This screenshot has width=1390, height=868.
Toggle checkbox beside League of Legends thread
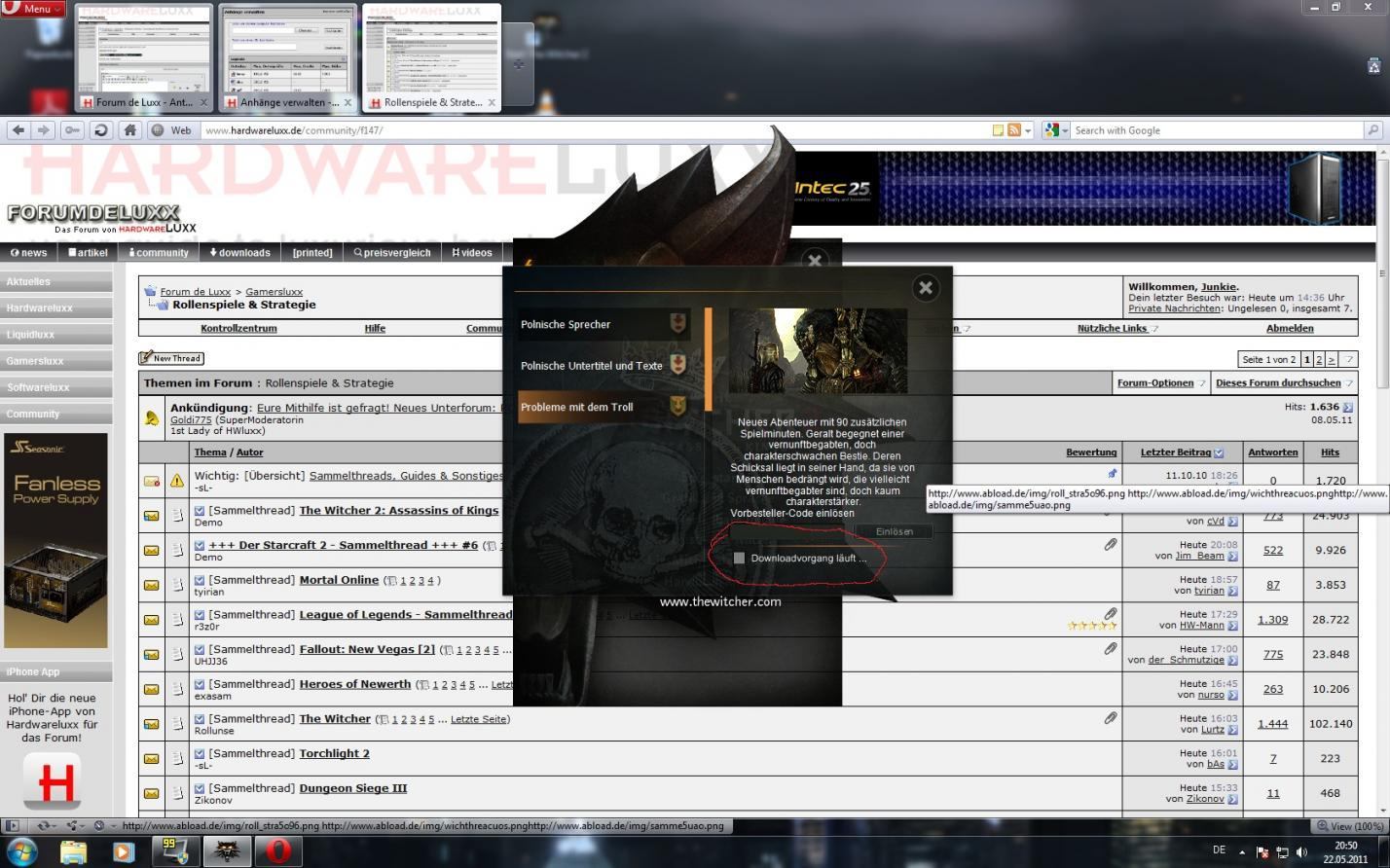point(200,614)
